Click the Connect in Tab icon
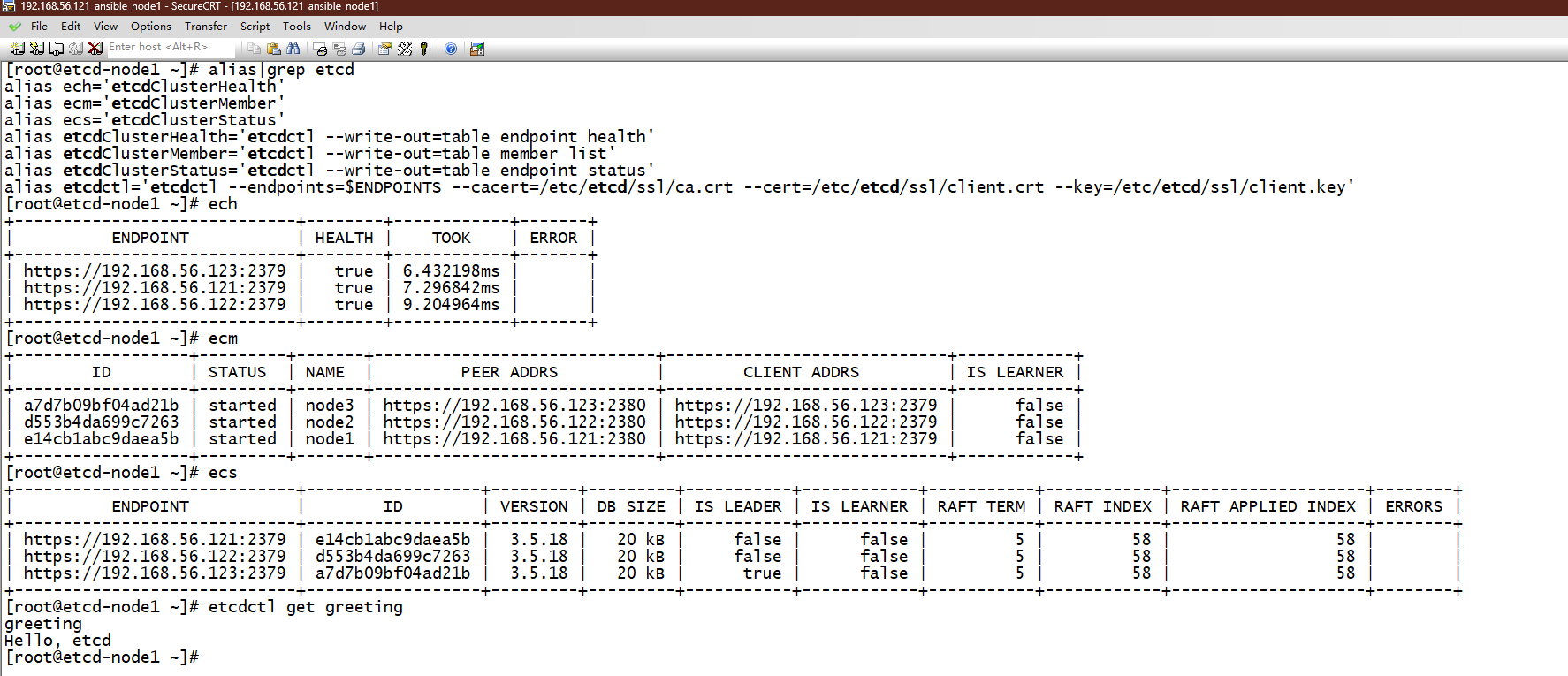Screen dimensions: 1568x676 (x=56, y=49)
